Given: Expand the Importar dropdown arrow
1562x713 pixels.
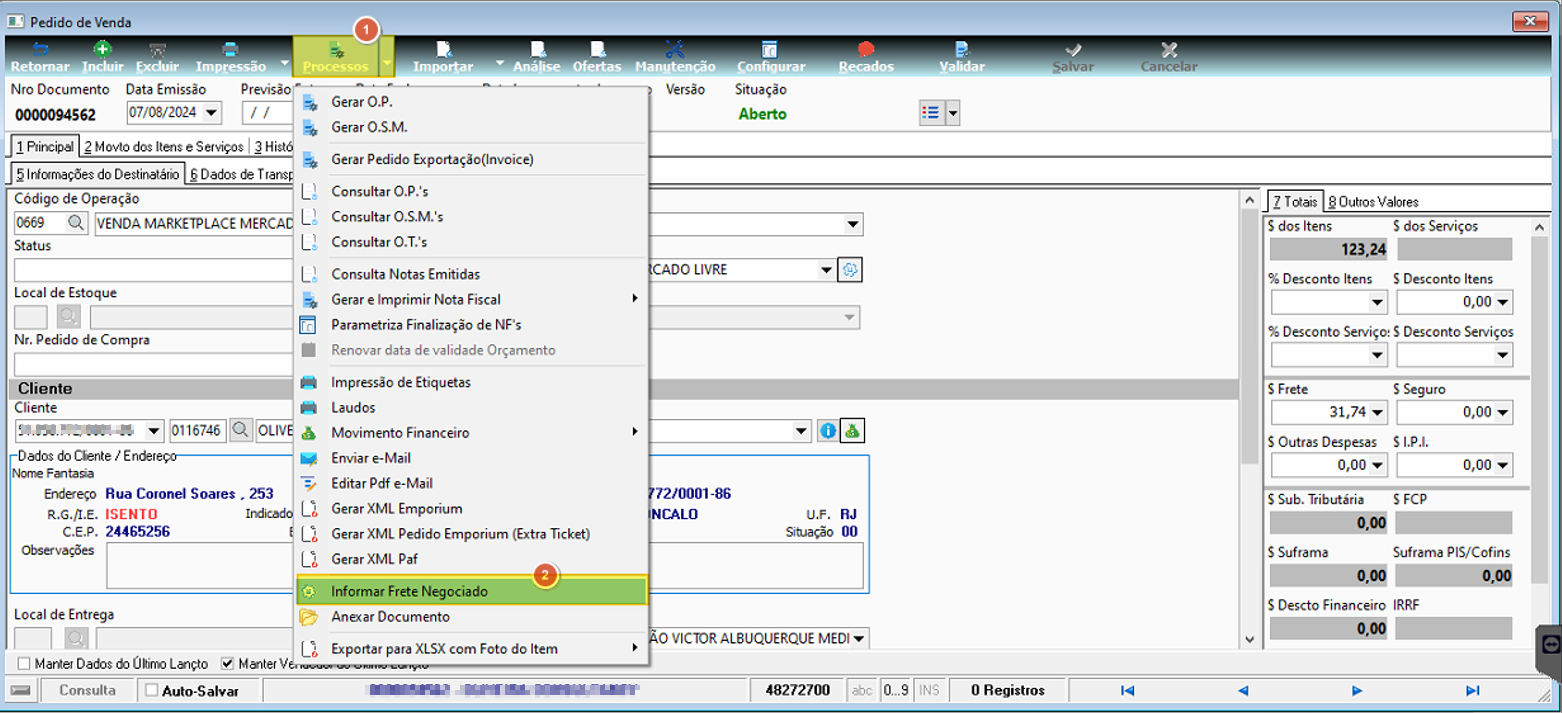Looking at the screenshot, I should [x=499, y=62].
